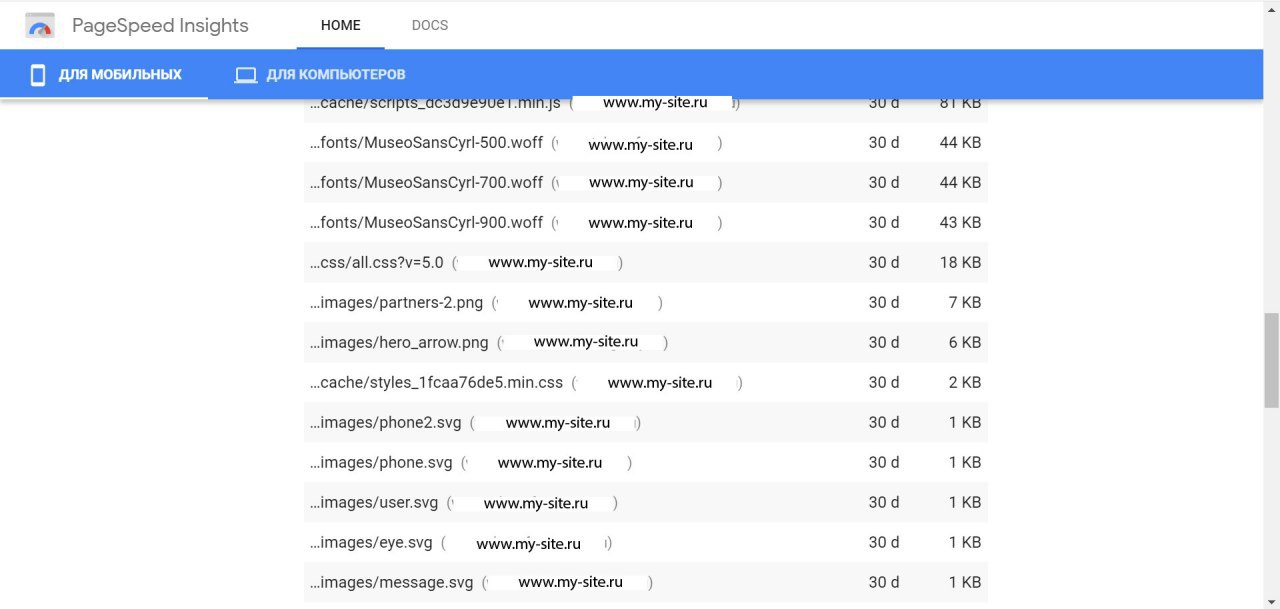This screenshot has width=1280, height=609.
Task: Click the …images/eye.svg entry
Action: coord(372,542)
